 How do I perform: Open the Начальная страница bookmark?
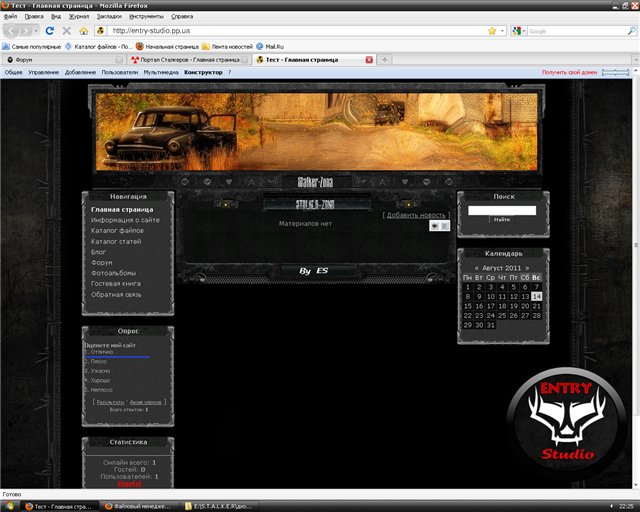coord(167,47)
